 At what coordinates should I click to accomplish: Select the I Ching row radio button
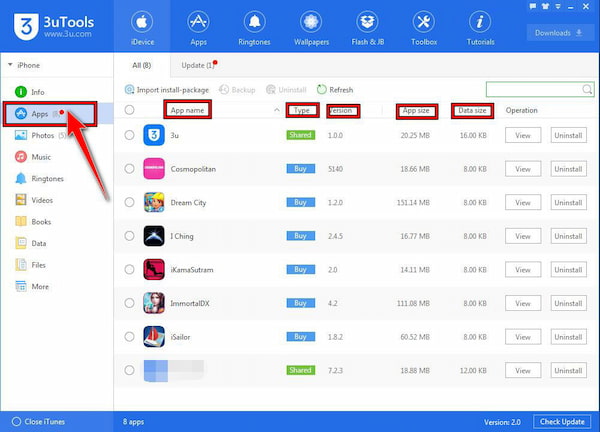click(129, 236)
